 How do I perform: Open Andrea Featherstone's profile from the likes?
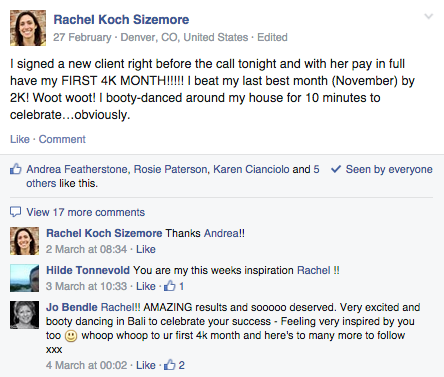click(x=77, y=169)
